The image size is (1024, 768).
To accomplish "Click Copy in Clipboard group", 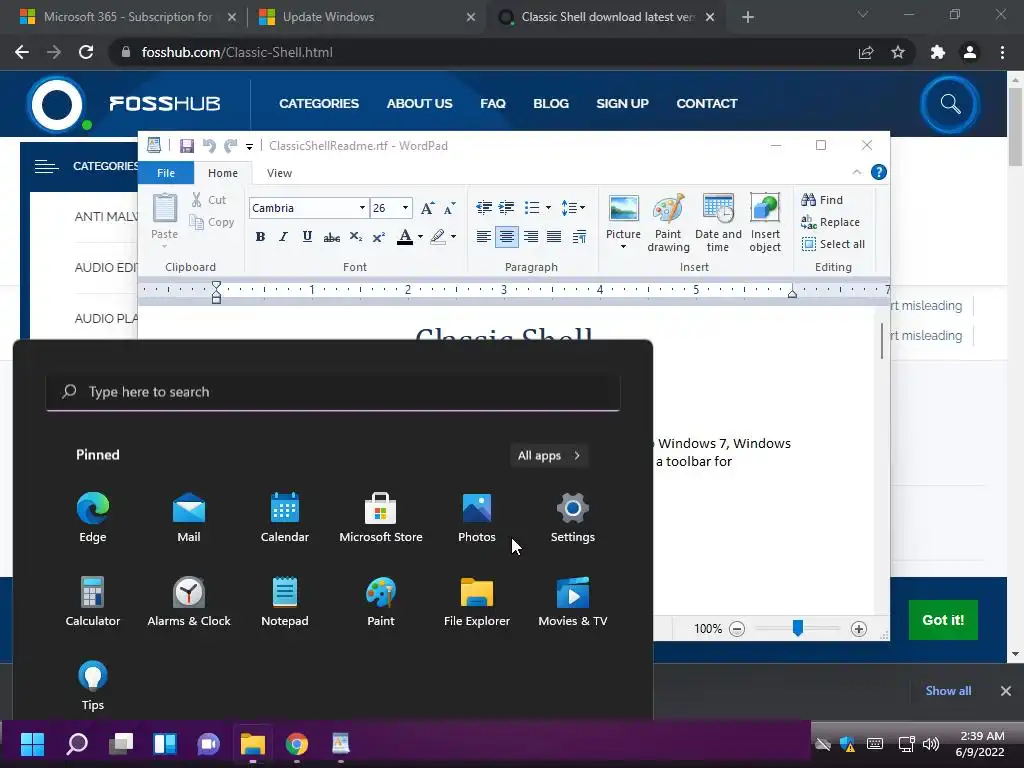I will click(212, 222).
